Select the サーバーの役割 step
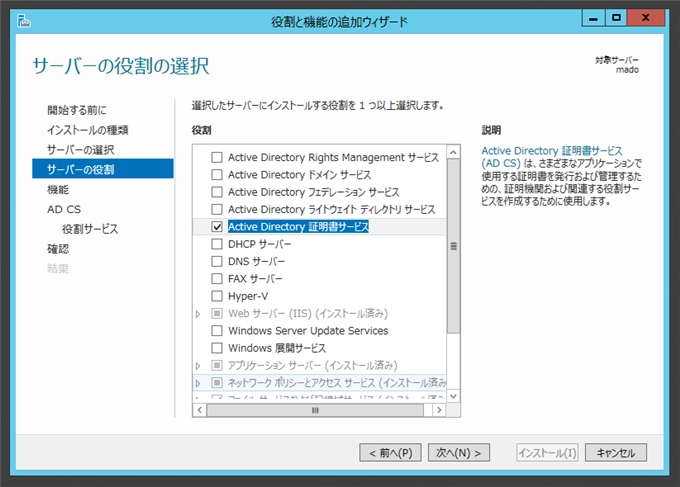The width and height of the screenshot is (680, 487). click(103, 169)
